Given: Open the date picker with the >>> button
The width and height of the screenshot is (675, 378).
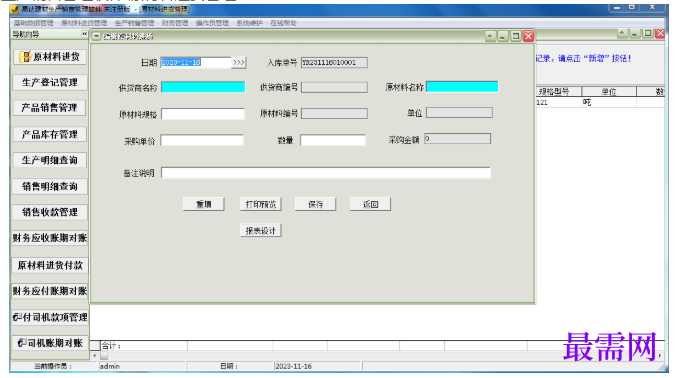Looking at the screenshot, I should point(238,62).
